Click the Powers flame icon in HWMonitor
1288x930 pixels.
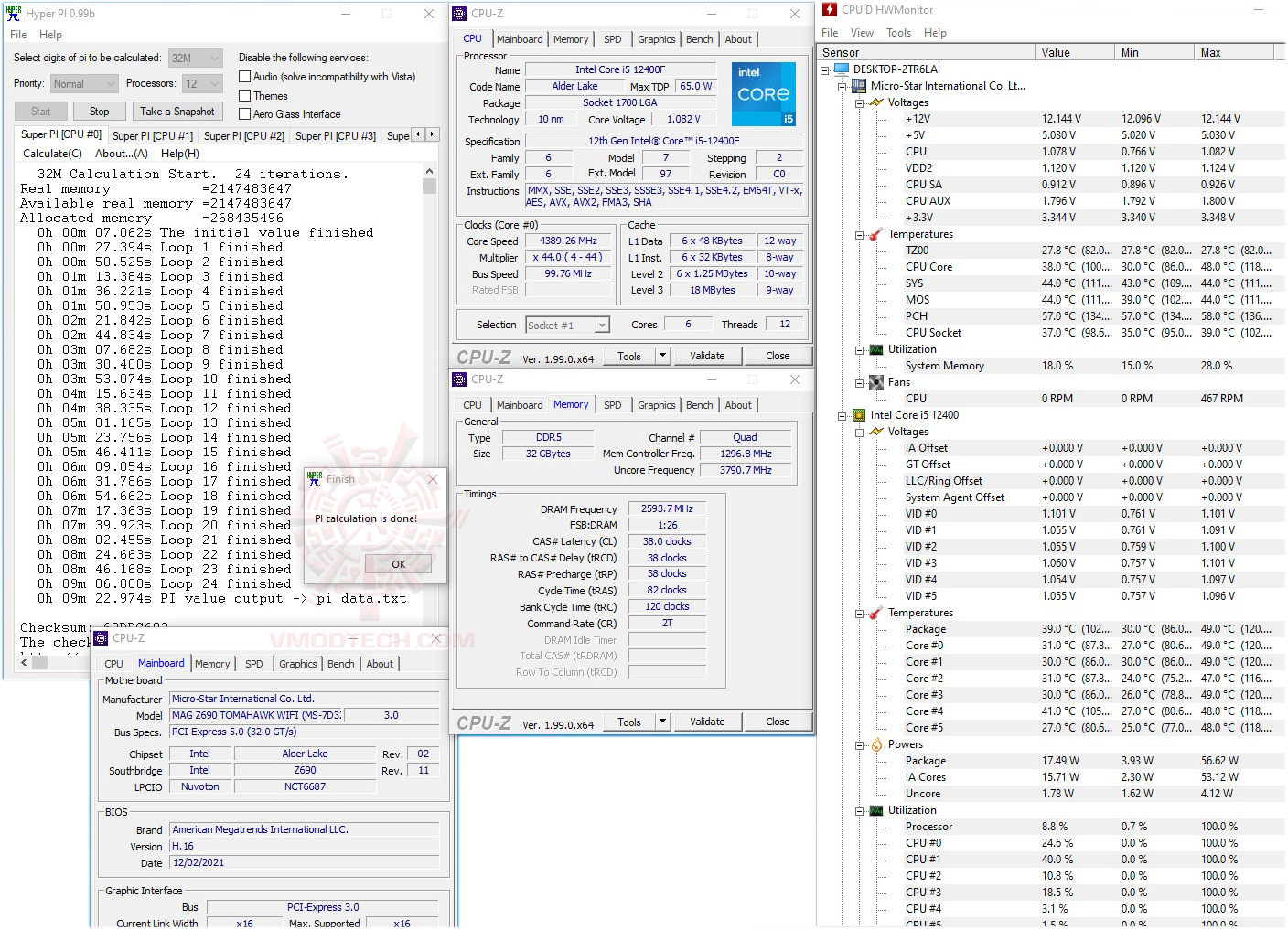(876, 744)
